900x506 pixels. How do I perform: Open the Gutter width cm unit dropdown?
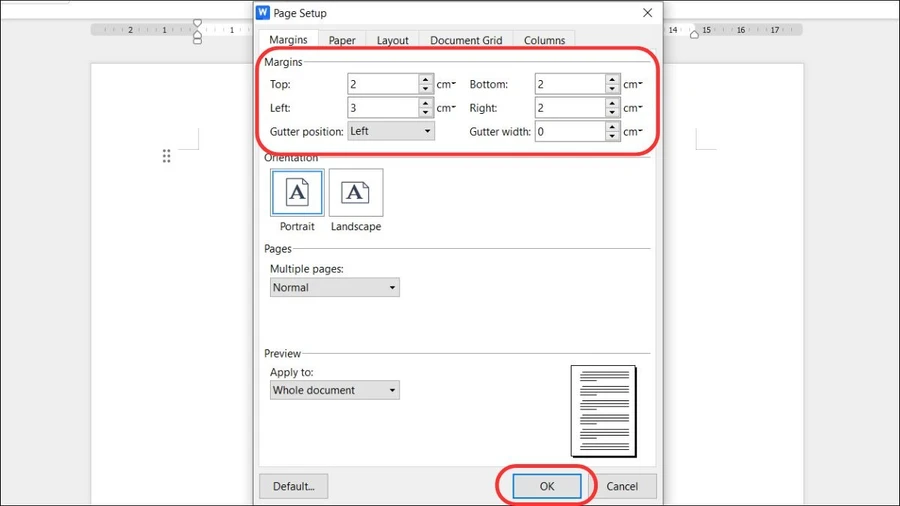point(633,131)
